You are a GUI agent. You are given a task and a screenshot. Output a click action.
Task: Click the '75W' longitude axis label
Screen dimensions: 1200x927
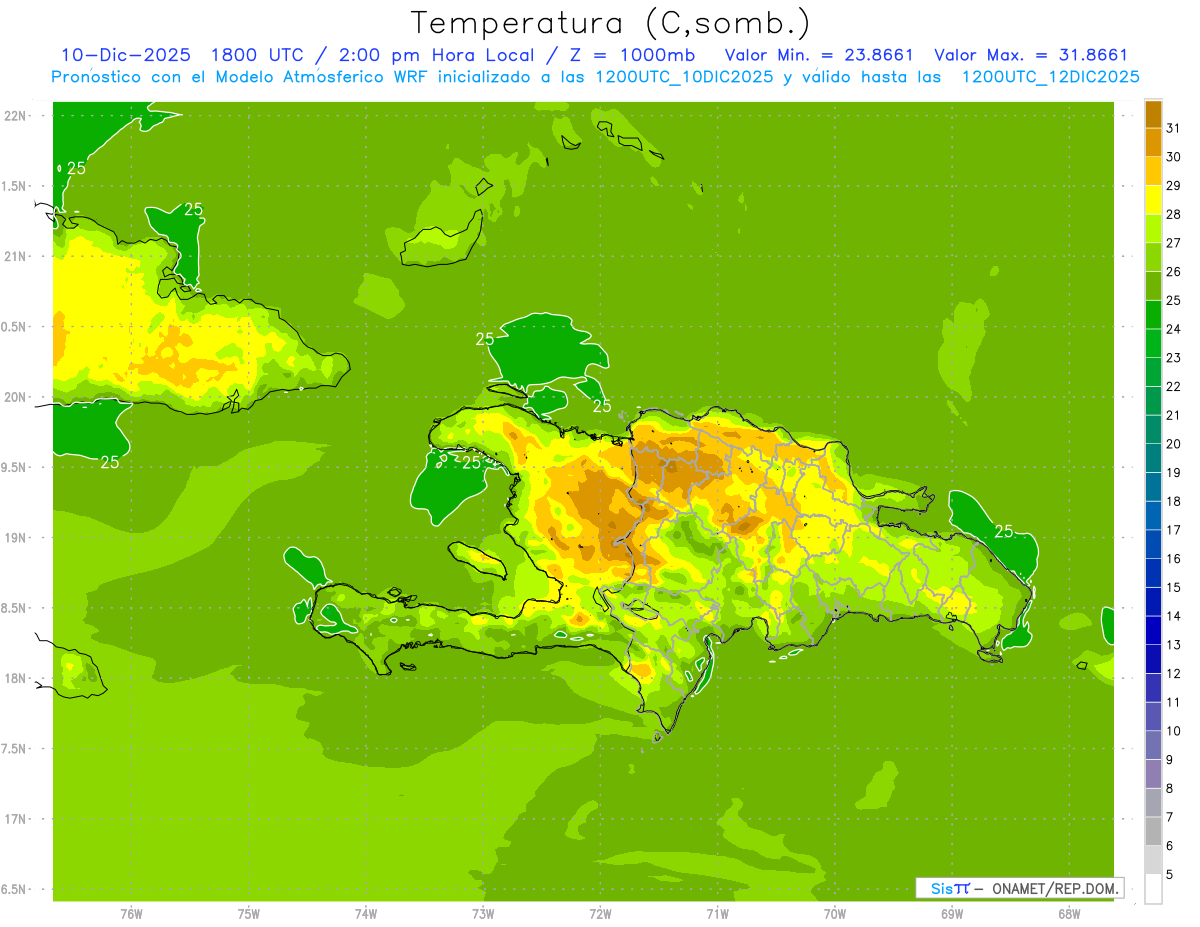(x=249, y=914)
